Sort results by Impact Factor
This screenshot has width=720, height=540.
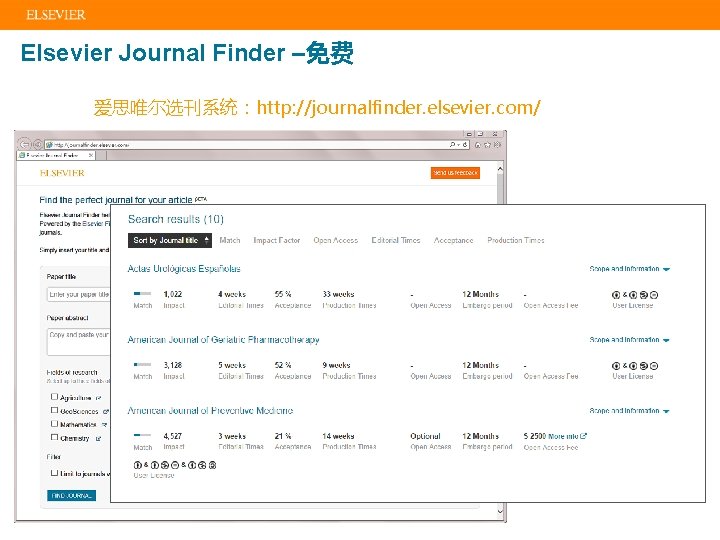276,240
